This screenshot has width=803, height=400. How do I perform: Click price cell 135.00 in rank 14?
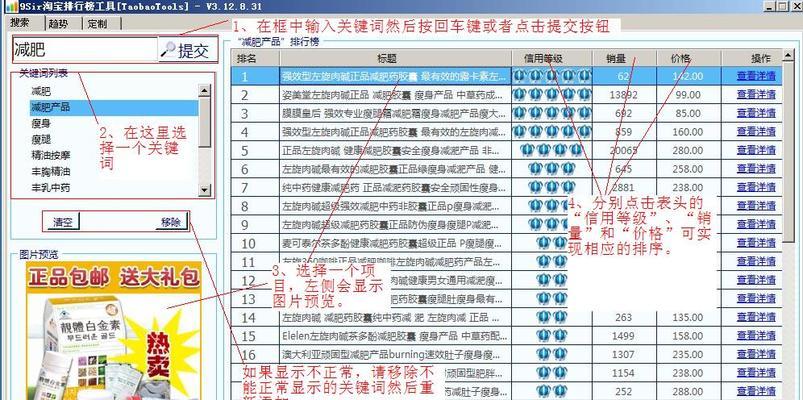tap(688, 317)
